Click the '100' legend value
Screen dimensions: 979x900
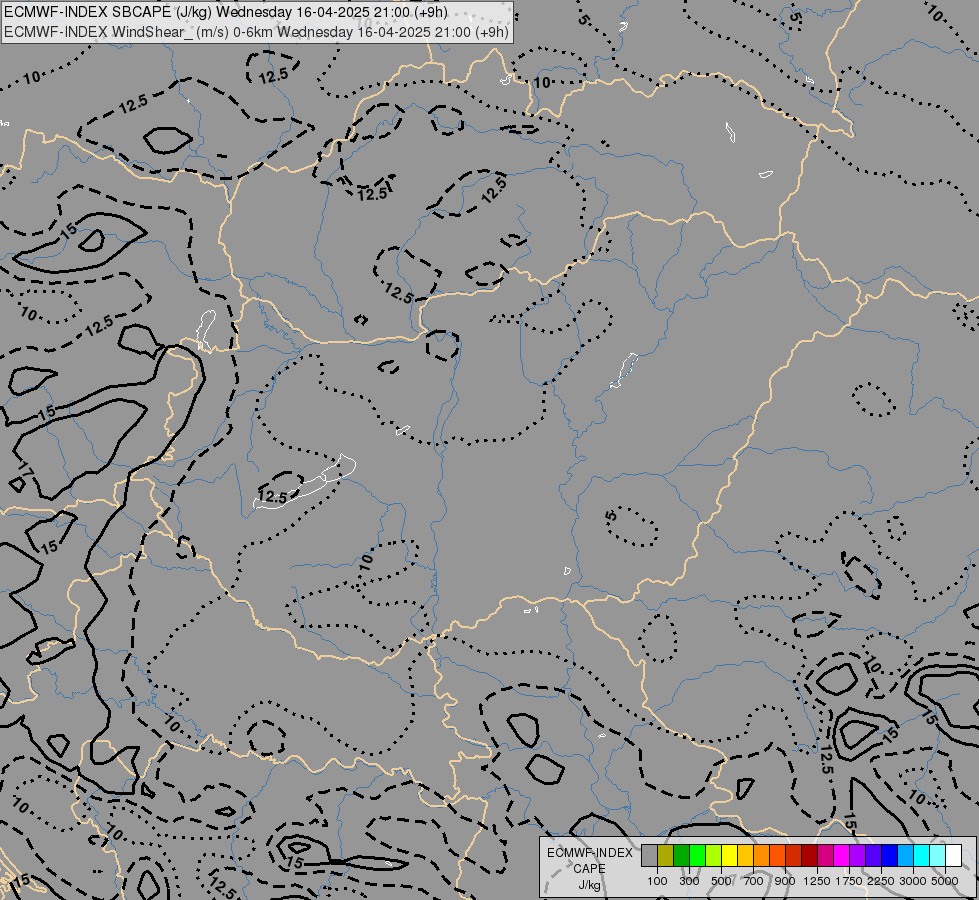tap(657, 881)
